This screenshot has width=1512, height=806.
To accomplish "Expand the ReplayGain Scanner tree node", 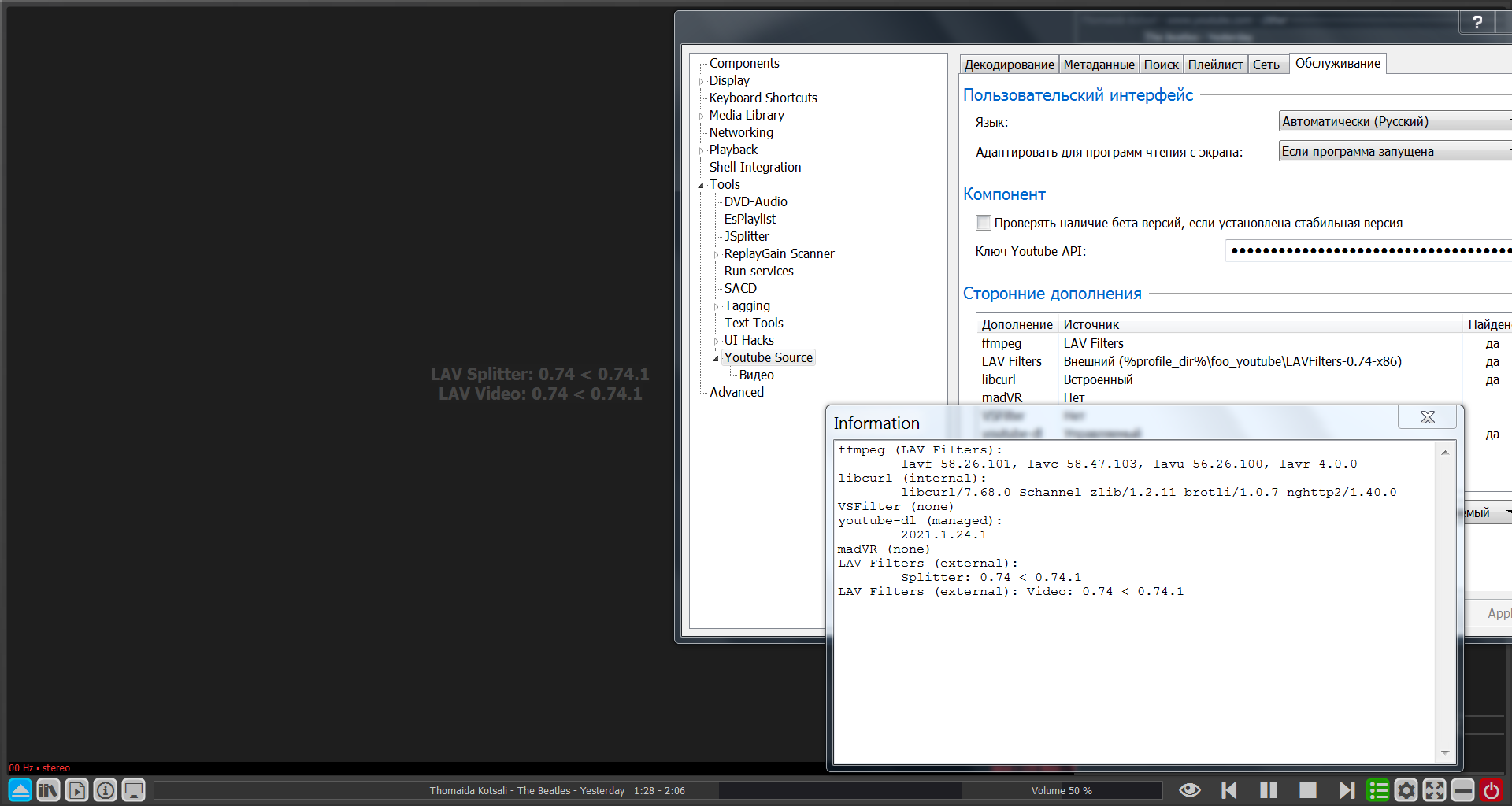I will pos(716,254).
